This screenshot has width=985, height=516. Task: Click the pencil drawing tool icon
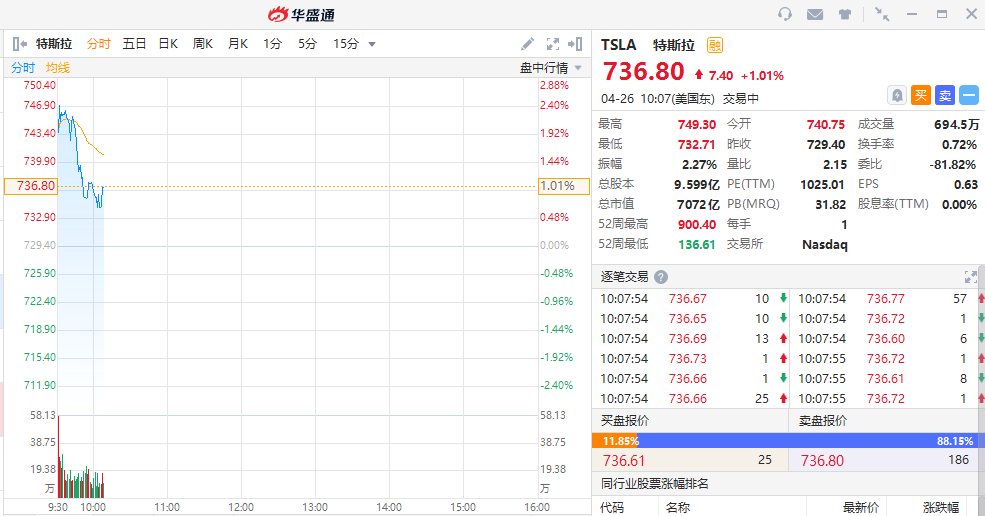(x=528, y=44)
